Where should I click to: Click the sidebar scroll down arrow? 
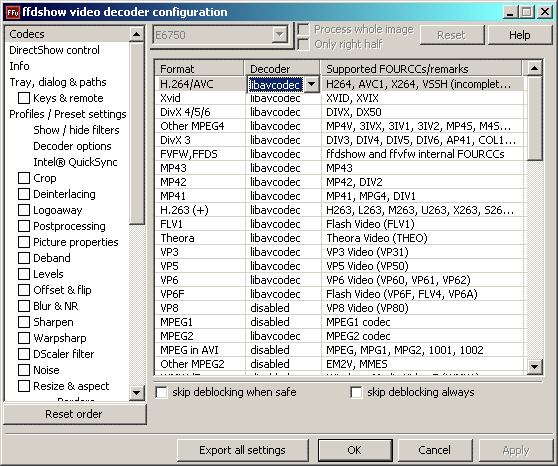click(136, 393)
